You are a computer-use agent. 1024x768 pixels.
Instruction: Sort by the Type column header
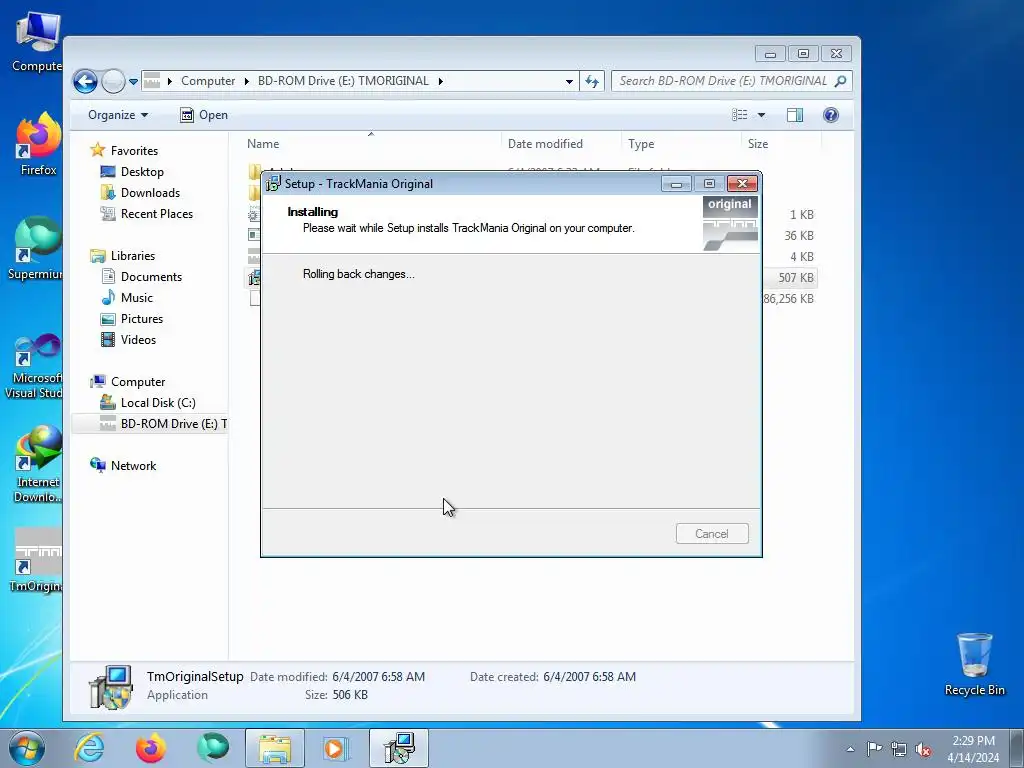click(641, 144)
